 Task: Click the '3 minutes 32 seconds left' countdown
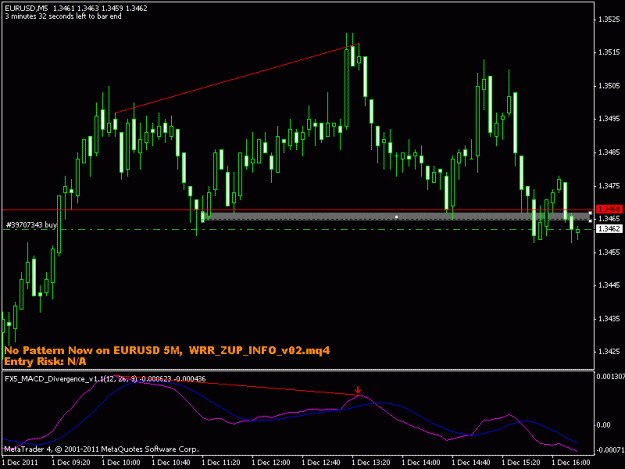pyautogui.click(x=63, y=16)
